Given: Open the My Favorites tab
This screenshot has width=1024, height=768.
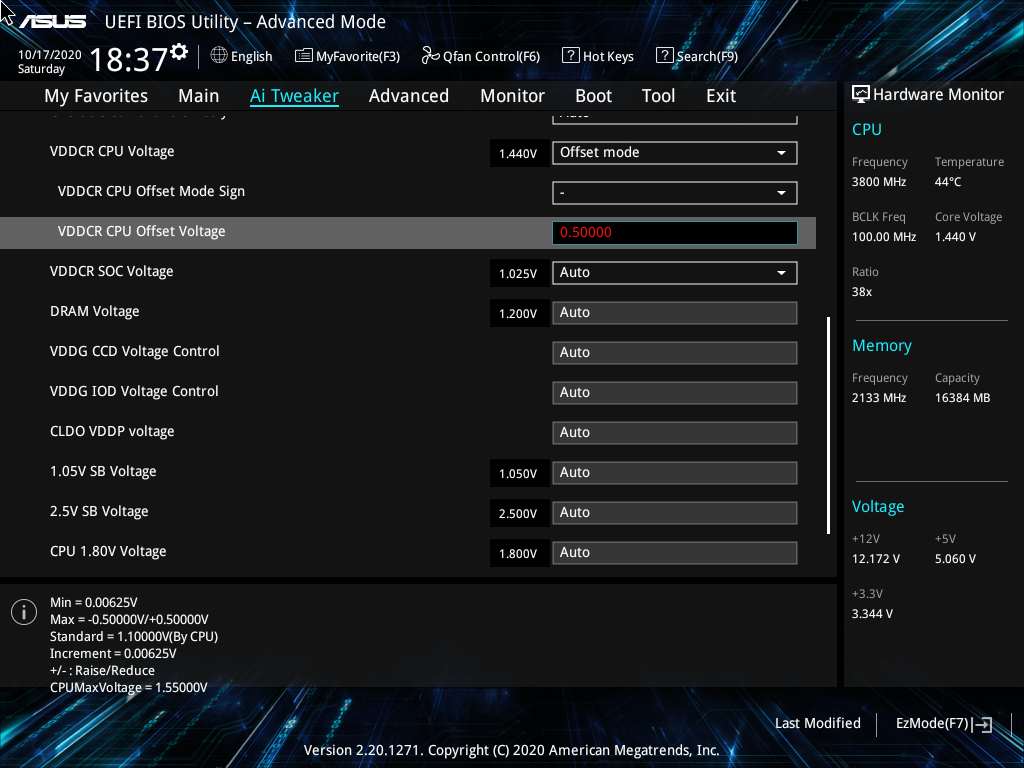Looking at the screenshot, I should coord(96,96).
